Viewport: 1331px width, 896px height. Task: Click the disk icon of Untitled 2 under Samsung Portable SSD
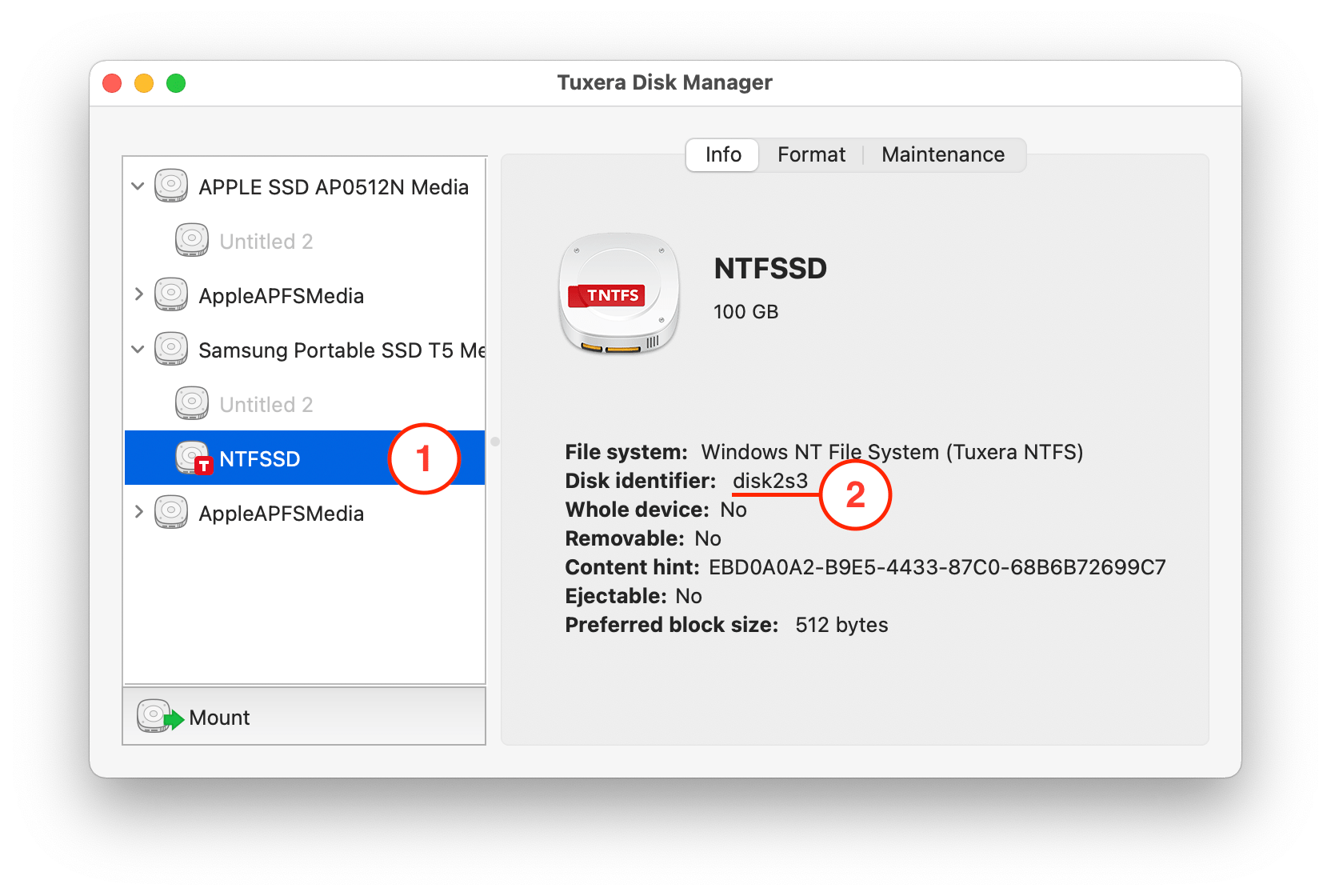click(192, 403)
